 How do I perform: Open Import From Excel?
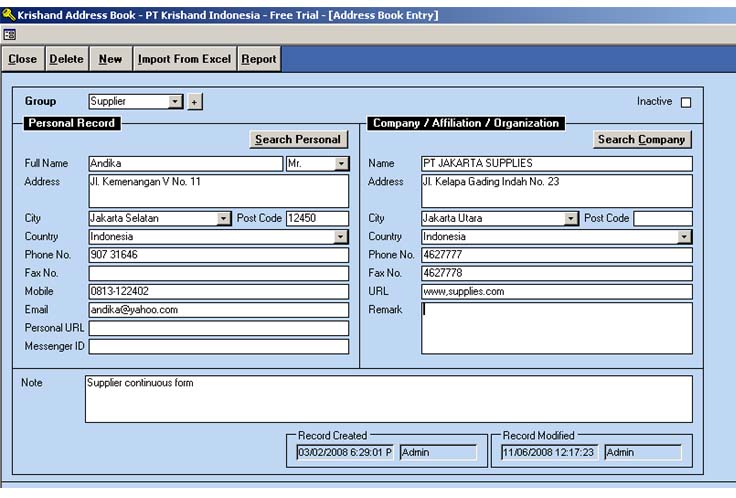tap(184, 59)
